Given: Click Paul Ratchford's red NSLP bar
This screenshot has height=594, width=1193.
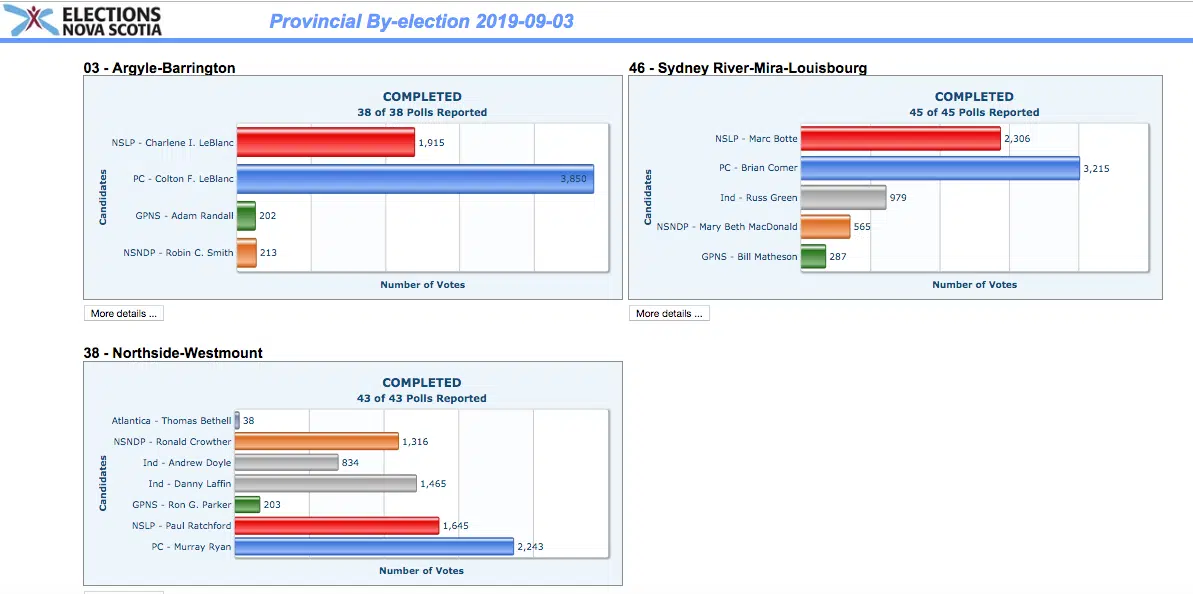Looking at the screenshot, I should coord(337,525).
